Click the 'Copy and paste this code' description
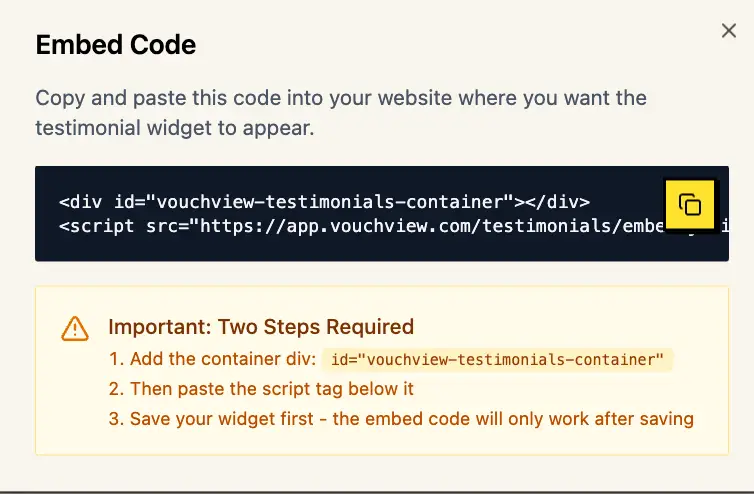Screen dimensions: 754x494 340,99
